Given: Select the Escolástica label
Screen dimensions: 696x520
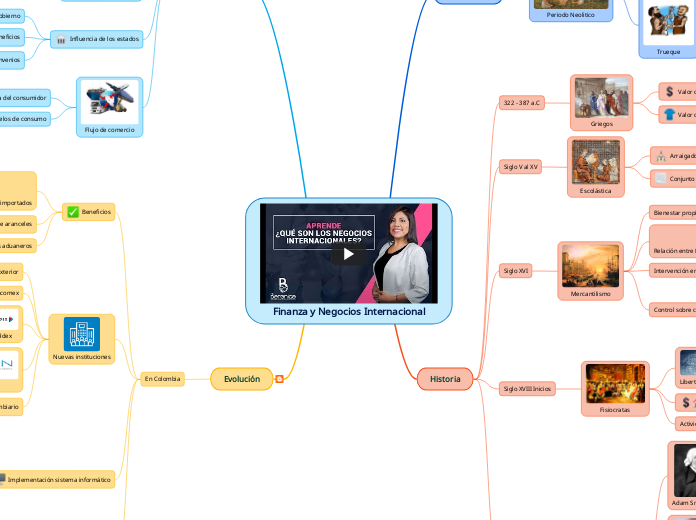Looking at the screenshot, I should tap(596, 191).
